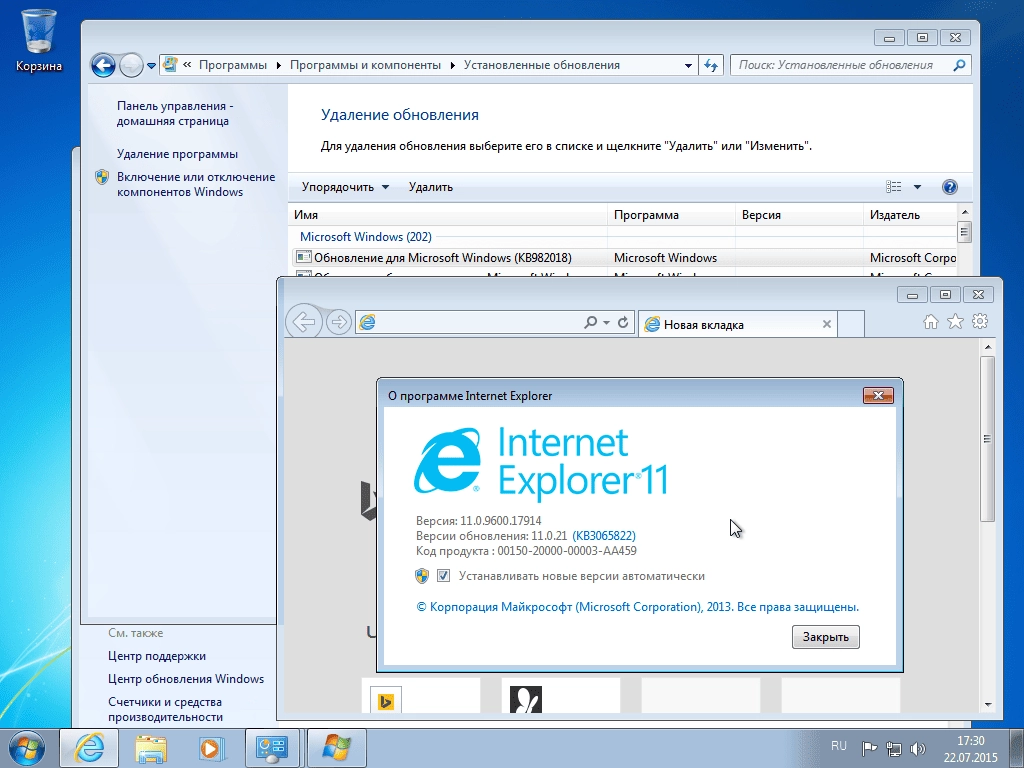This screenshot has height=768, width=1024.
Task: Open the volume control tray icon
Action: pos(918,748)
